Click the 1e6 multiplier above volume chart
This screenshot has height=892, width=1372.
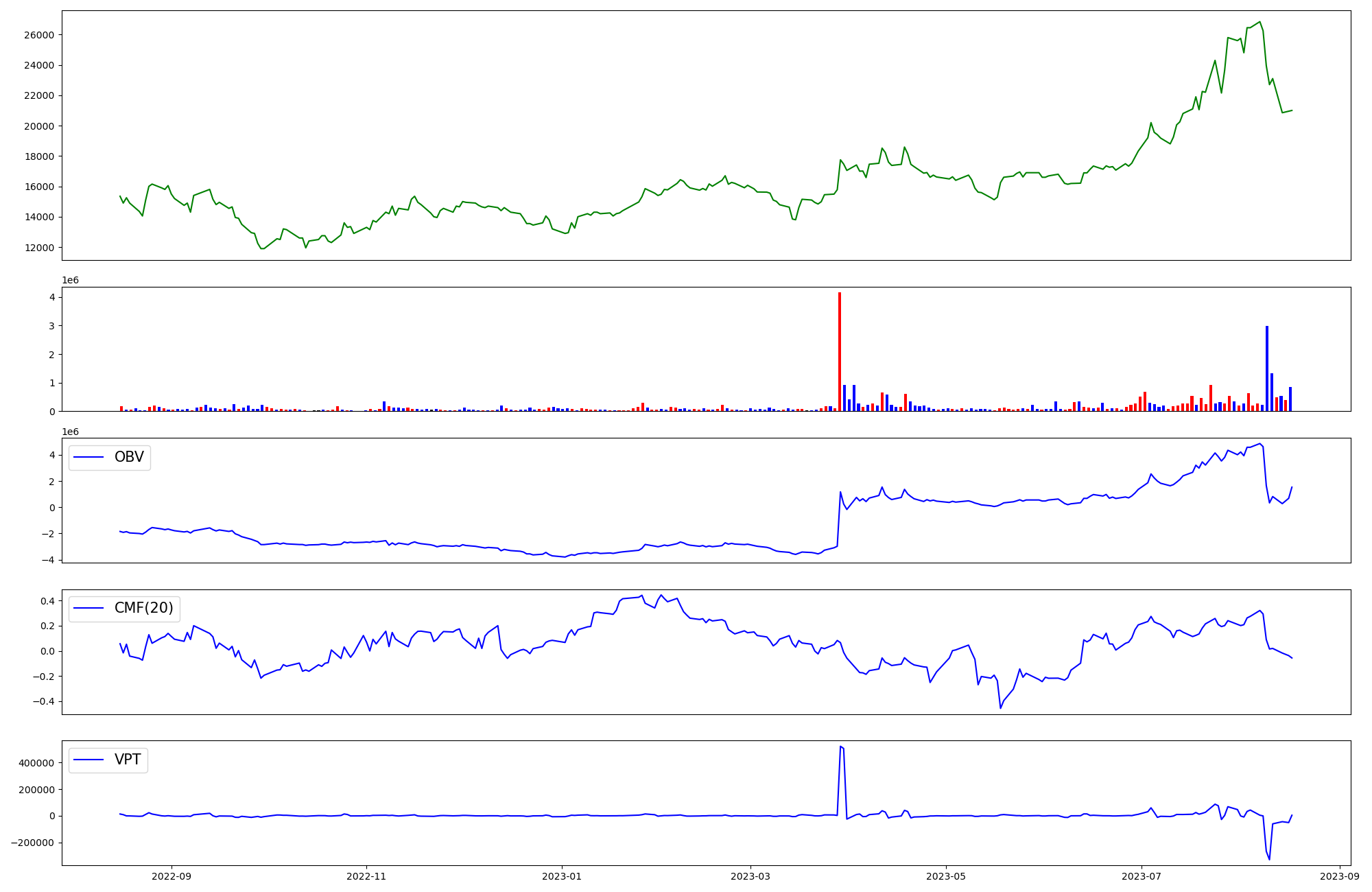70,281
